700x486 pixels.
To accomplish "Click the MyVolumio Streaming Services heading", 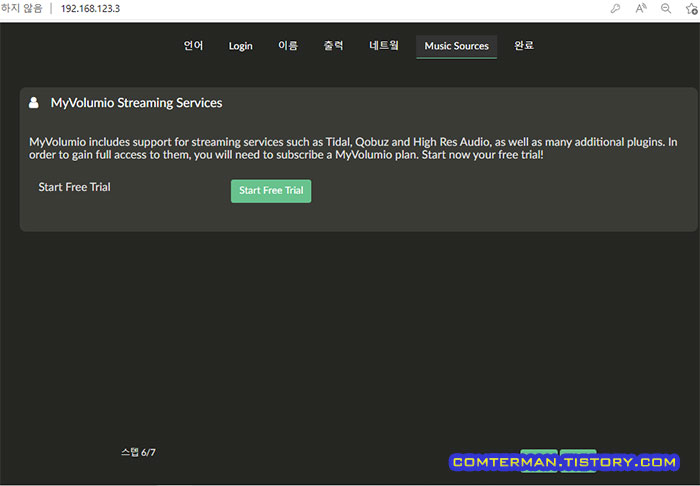I will click(x=136, y=103).
